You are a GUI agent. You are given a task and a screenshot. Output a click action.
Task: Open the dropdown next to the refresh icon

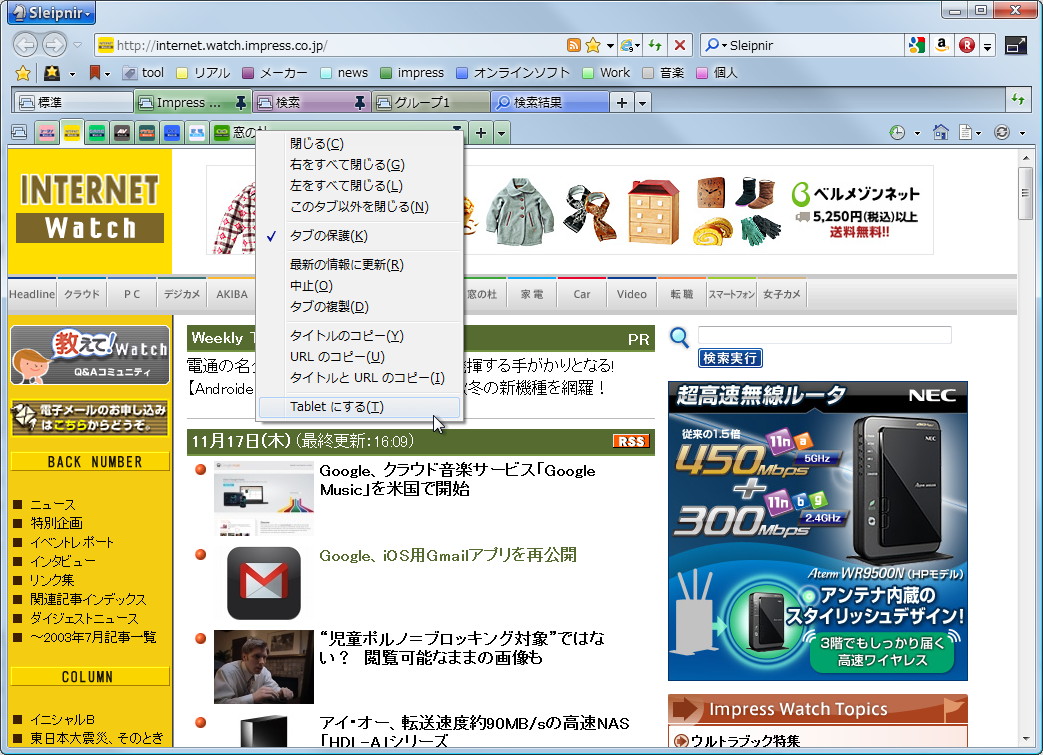pyautogui.click(x=1022, y=132)
